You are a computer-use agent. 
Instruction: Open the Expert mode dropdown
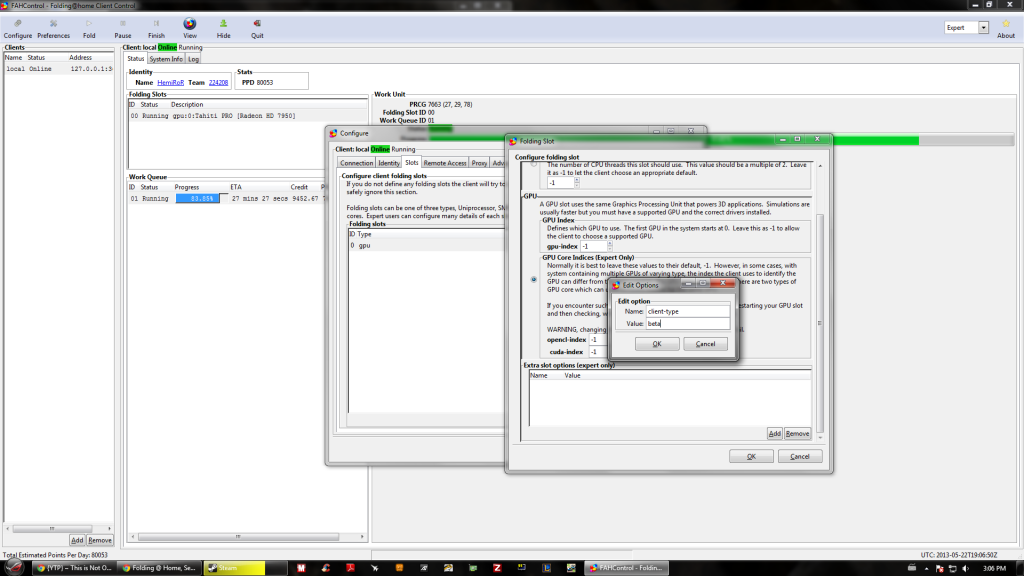click(x=983, y=27)
